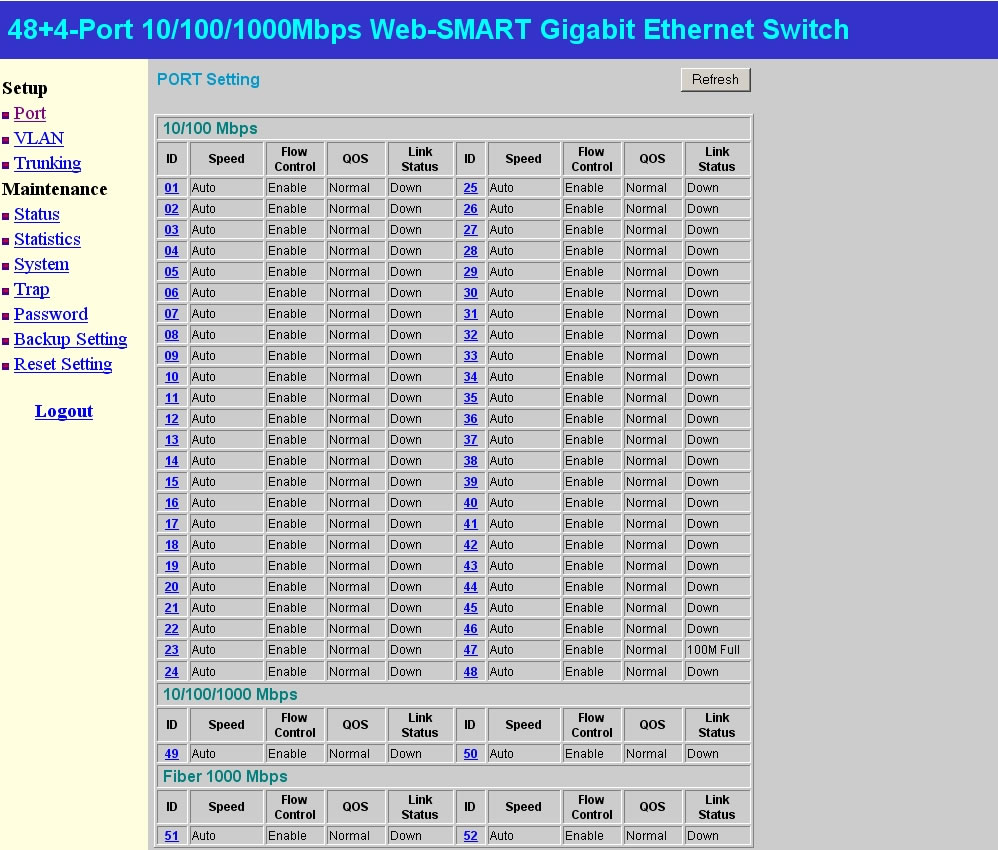This screenshot has height=850, width=998.
Task: Open gigabit port 50 settings
Action: pos(470,754)
